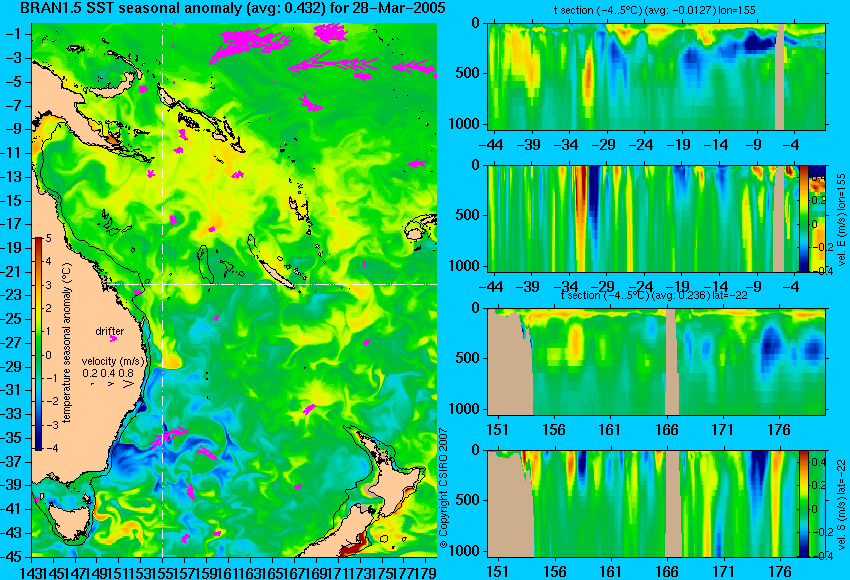Image resolution: width=850 pixels, height=580 pixels.
Task: Click the '166' label under the bottom velocity section
Action: coord(667,572)
